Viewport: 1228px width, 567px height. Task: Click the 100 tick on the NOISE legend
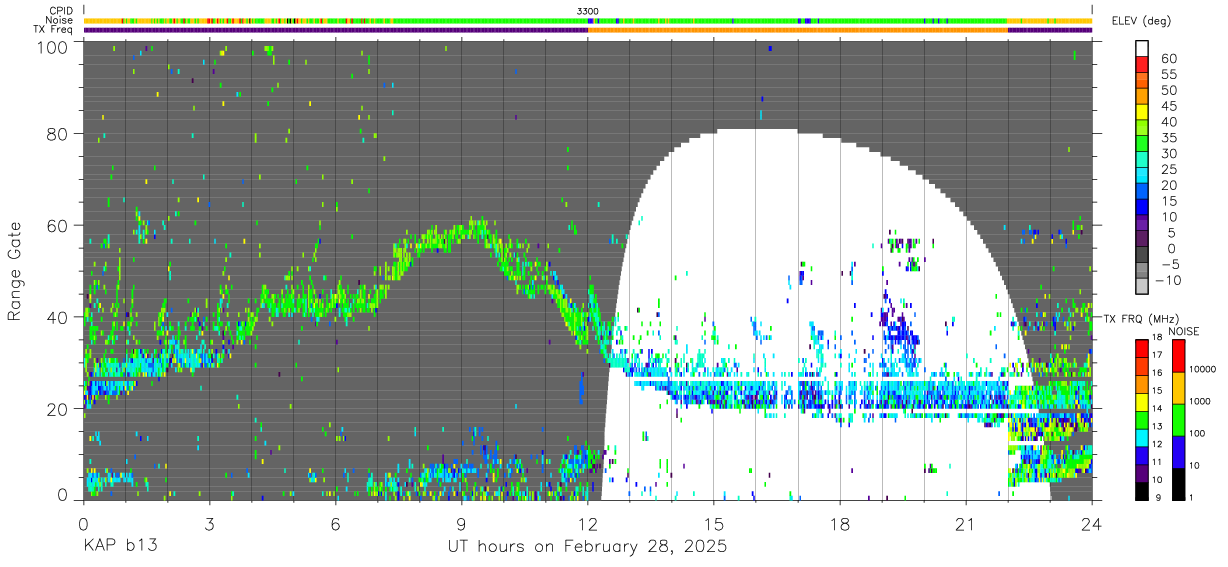1198,433
